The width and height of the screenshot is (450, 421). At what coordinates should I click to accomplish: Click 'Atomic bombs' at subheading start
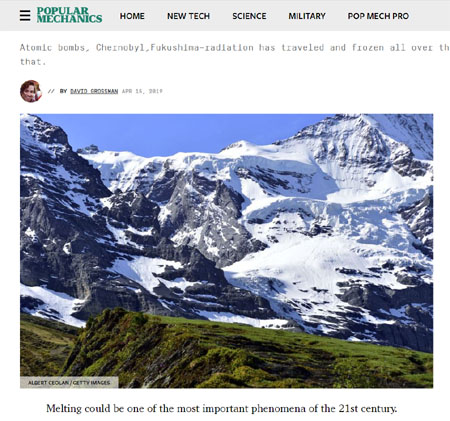pyautogui.click(x=52, y=48)
